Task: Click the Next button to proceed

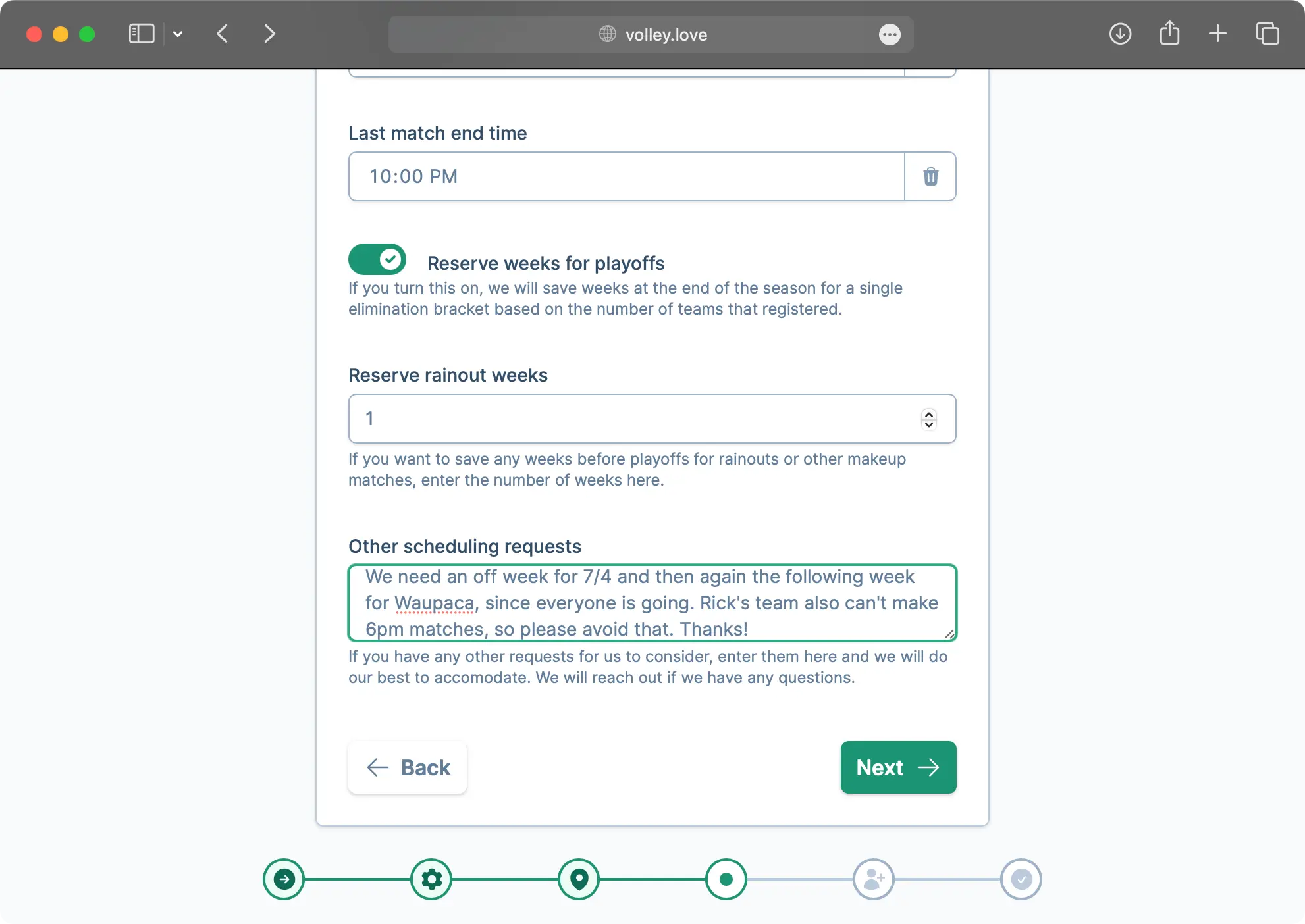Action: pyautogui.click(x=898, y=767)
